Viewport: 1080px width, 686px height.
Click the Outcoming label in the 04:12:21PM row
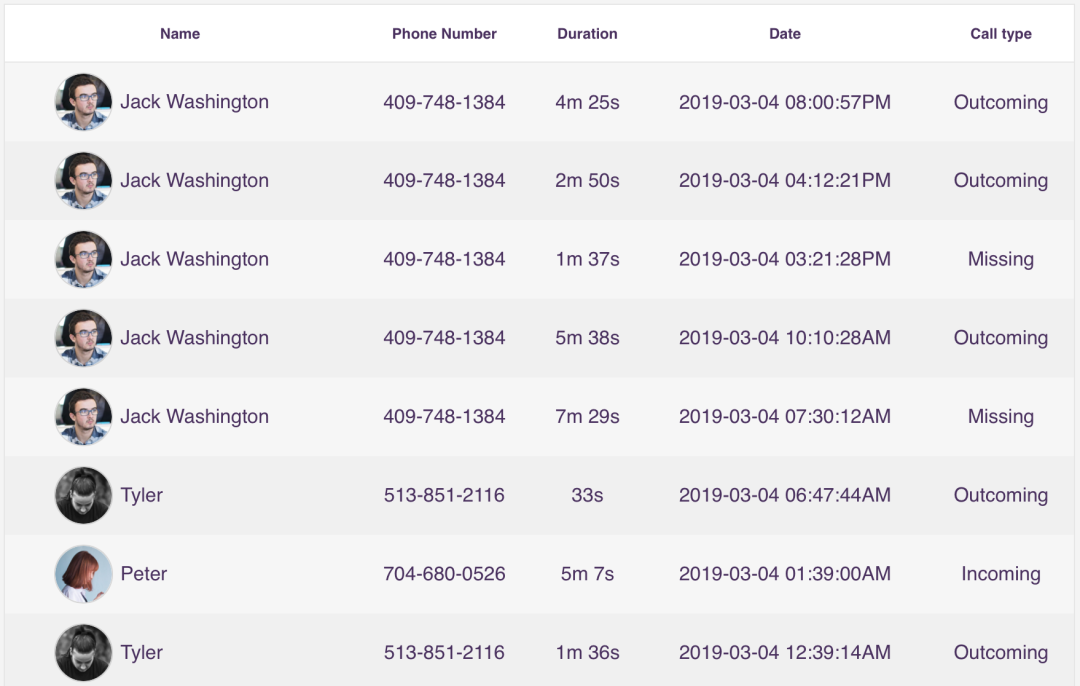coord(1001,180)
